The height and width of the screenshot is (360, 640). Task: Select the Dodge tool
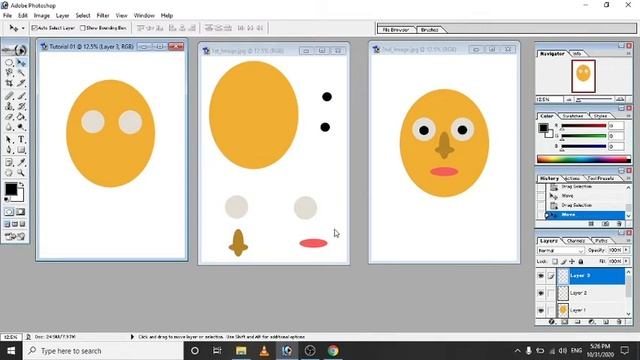pyautogui.click(x=21, y=127)
